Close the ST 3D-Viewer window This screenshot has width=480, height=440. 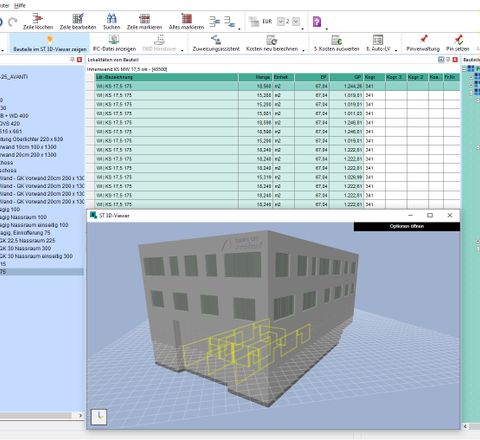(x=450, y=216)
